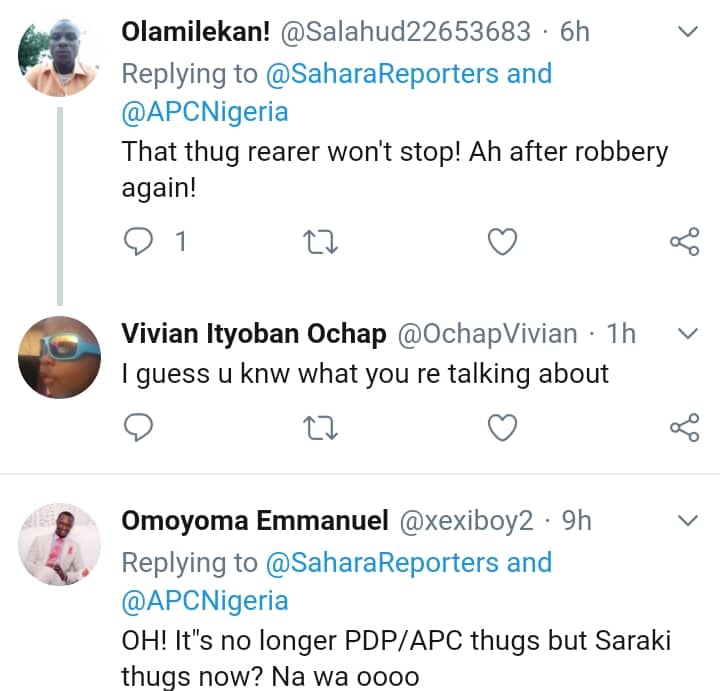Open Omoyoma Emmanuel tweet options chevron

(688, 520)
